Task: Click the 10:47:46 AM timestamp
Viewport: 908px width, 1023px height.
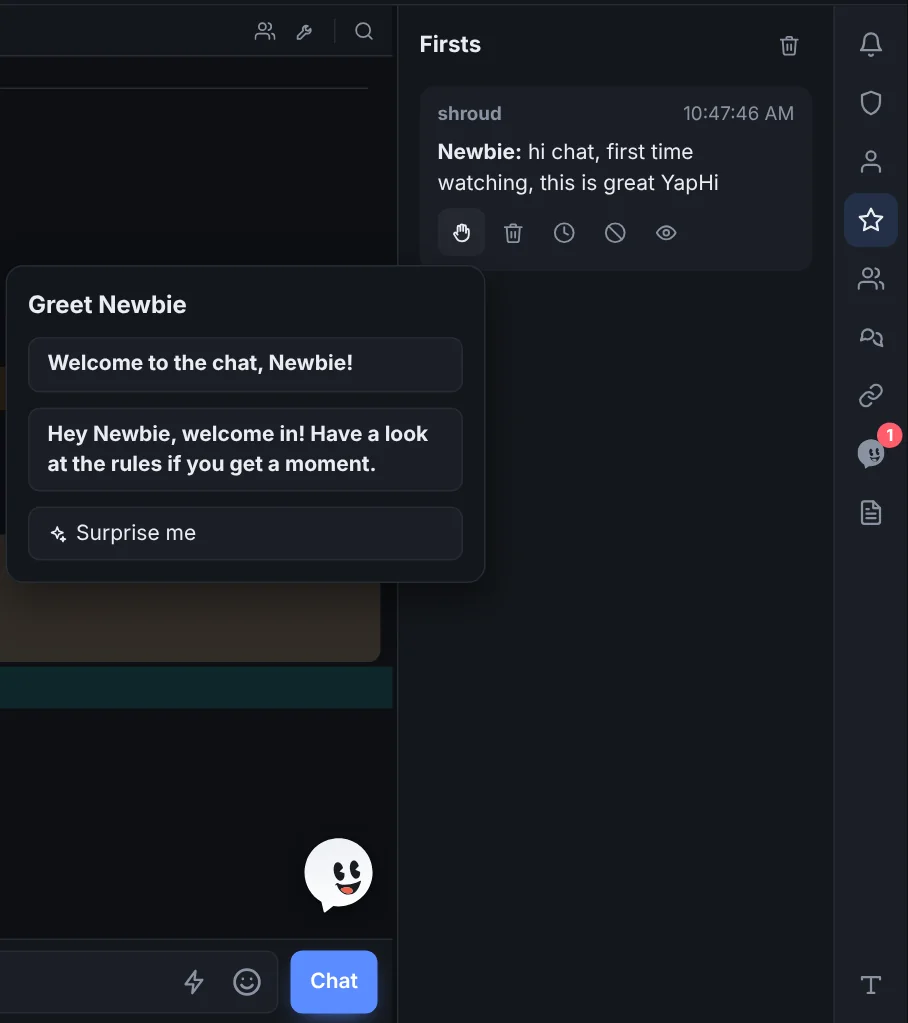Action: 738,114
